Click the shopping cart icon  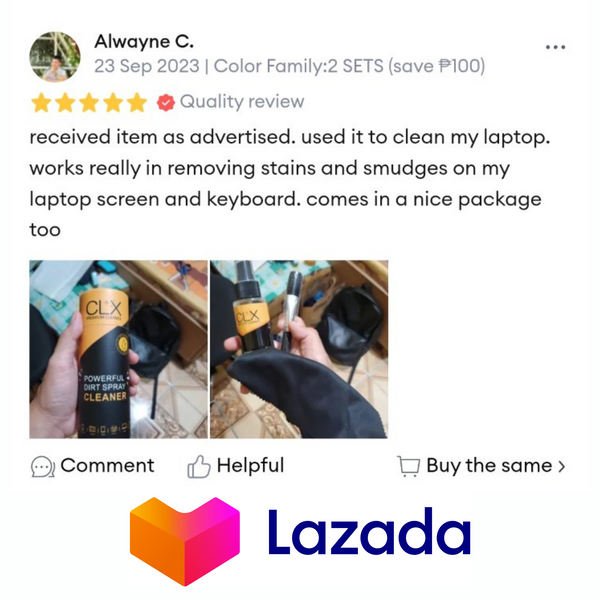tap(408, 466)
